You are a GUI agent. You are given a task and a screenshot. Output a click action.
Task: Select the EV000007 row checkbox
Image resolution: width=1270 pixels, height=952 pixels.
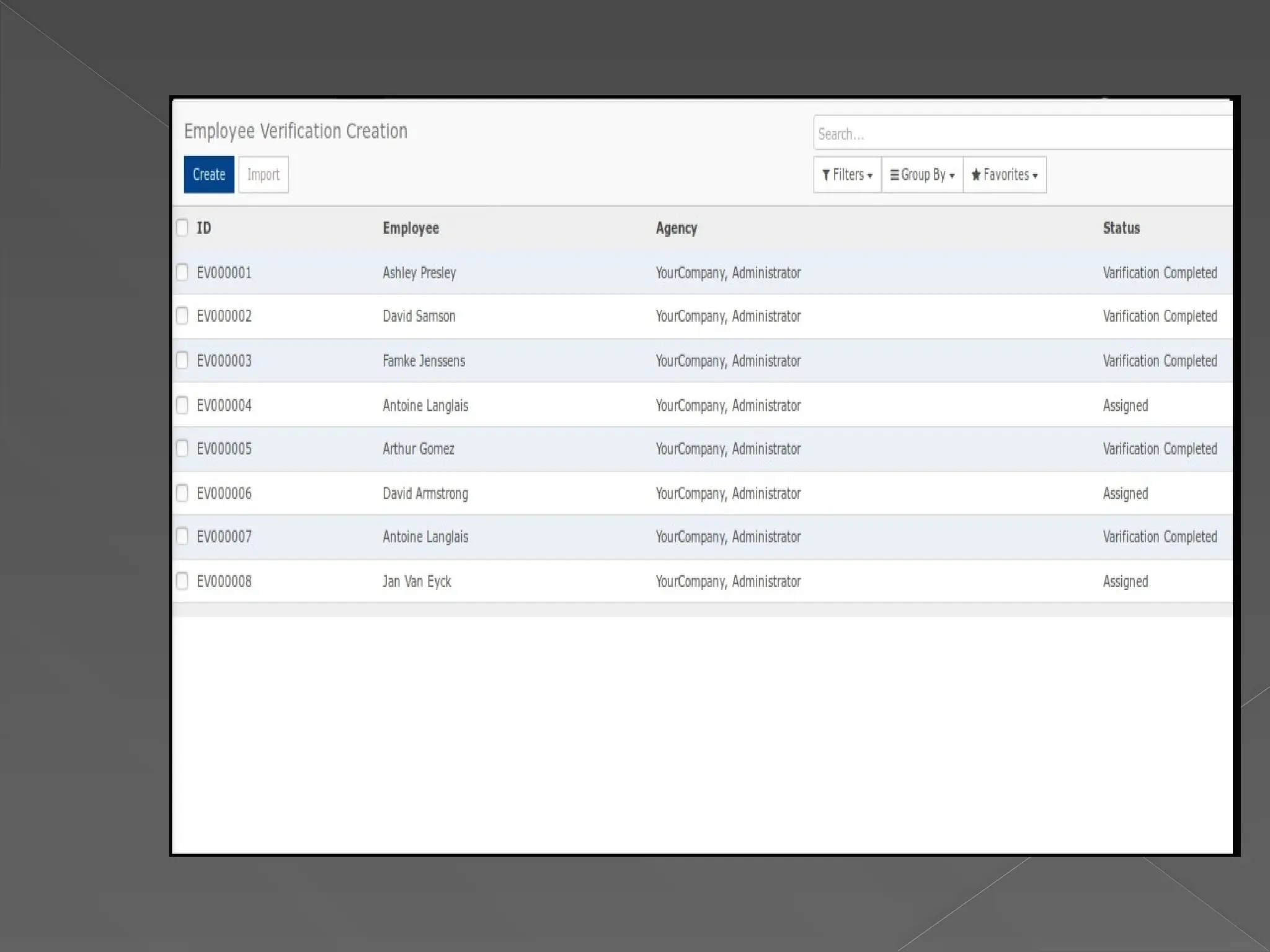[x=182, y=536]
